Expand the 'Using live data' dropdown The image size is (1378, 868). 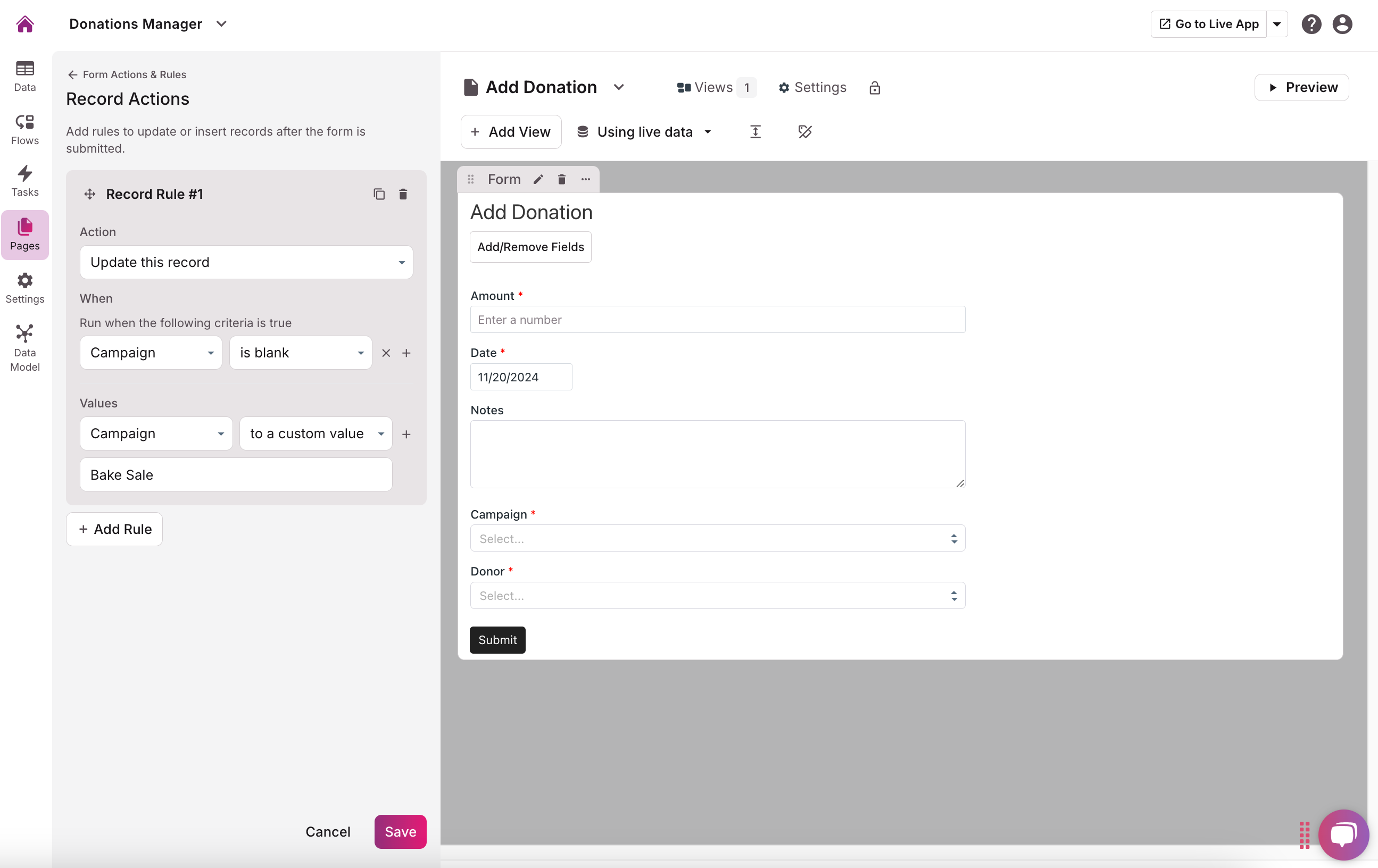point(645,131)
